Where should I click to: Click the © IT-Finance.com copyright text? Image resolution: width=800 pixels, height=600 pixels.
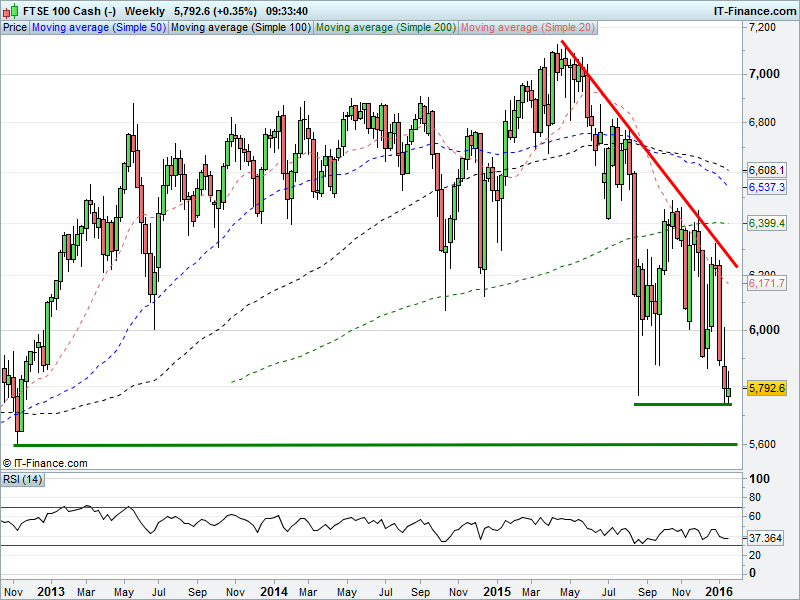click(x=45, y=463)
